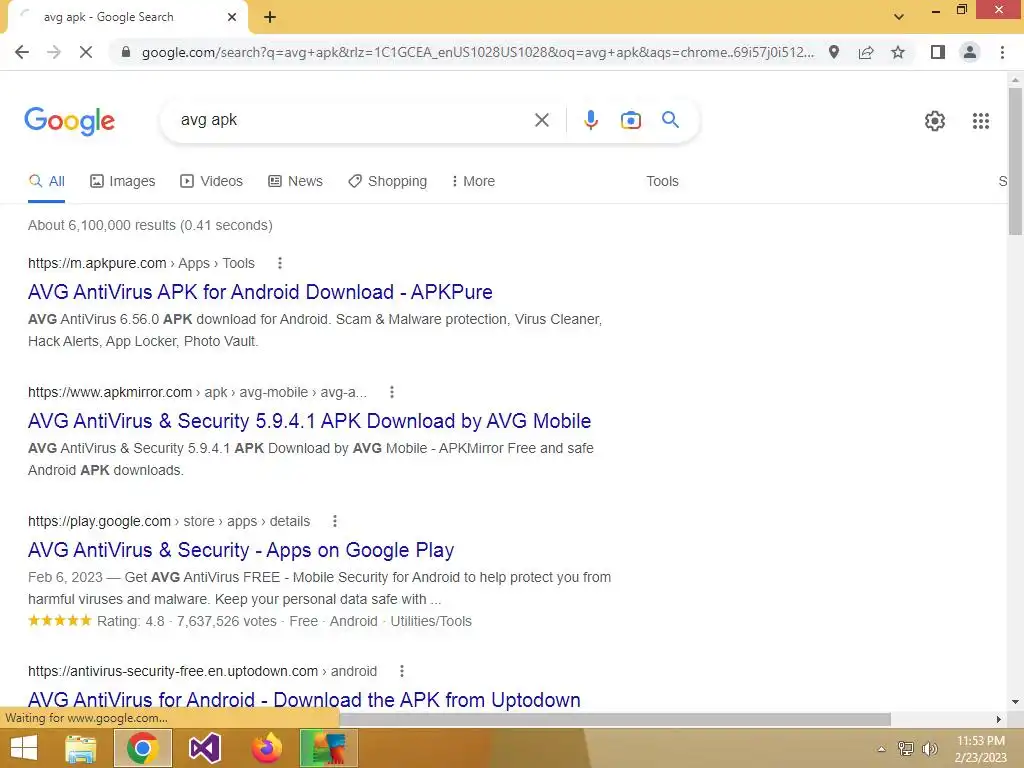Go to Google logo homepage
1024x768 pixels.
[x=69, y=121]
